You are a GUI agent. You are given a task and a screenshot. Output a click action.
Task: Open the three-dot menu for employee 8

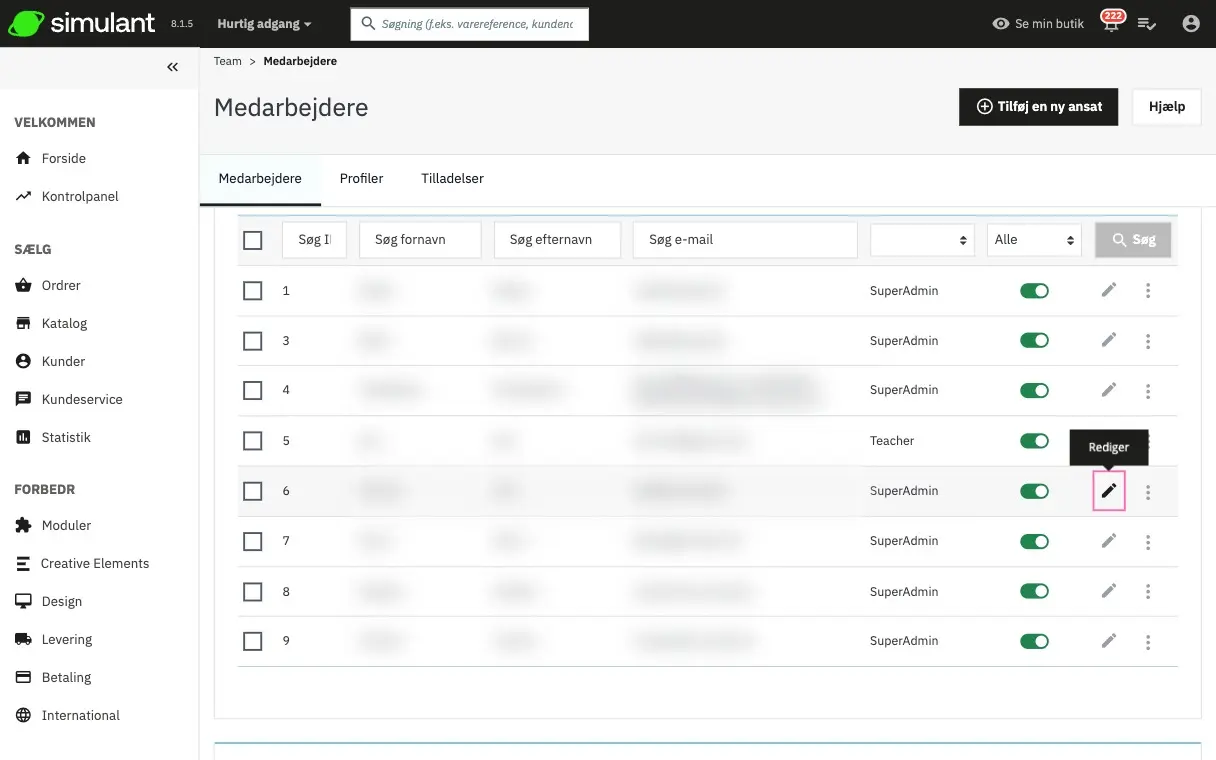1148,591
